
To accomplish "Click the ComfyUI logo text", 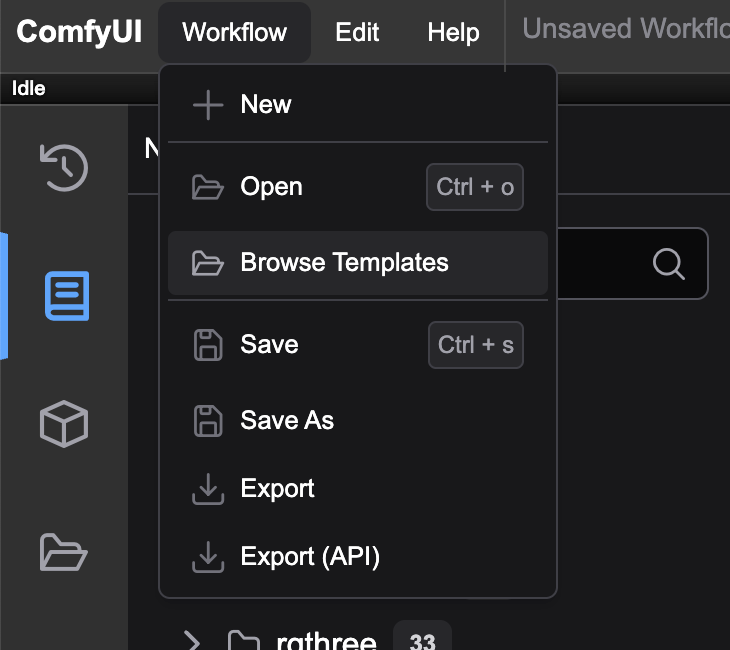I will [x=79, y=32].
